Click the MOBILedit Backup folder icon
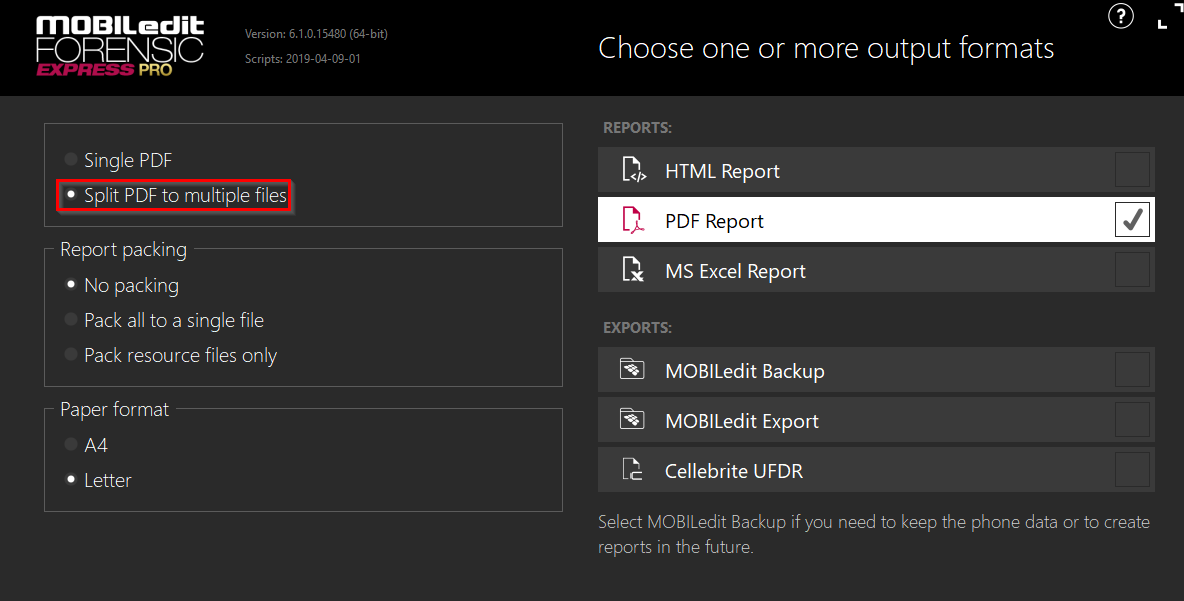The image size is (1184, 601). 632,370
